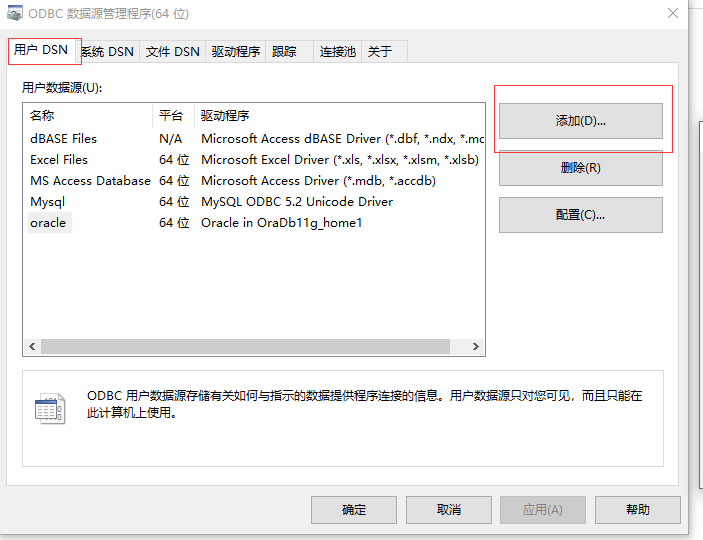
Task: Click the Microsoft Excel Driver cell
Action: point(340,160)
